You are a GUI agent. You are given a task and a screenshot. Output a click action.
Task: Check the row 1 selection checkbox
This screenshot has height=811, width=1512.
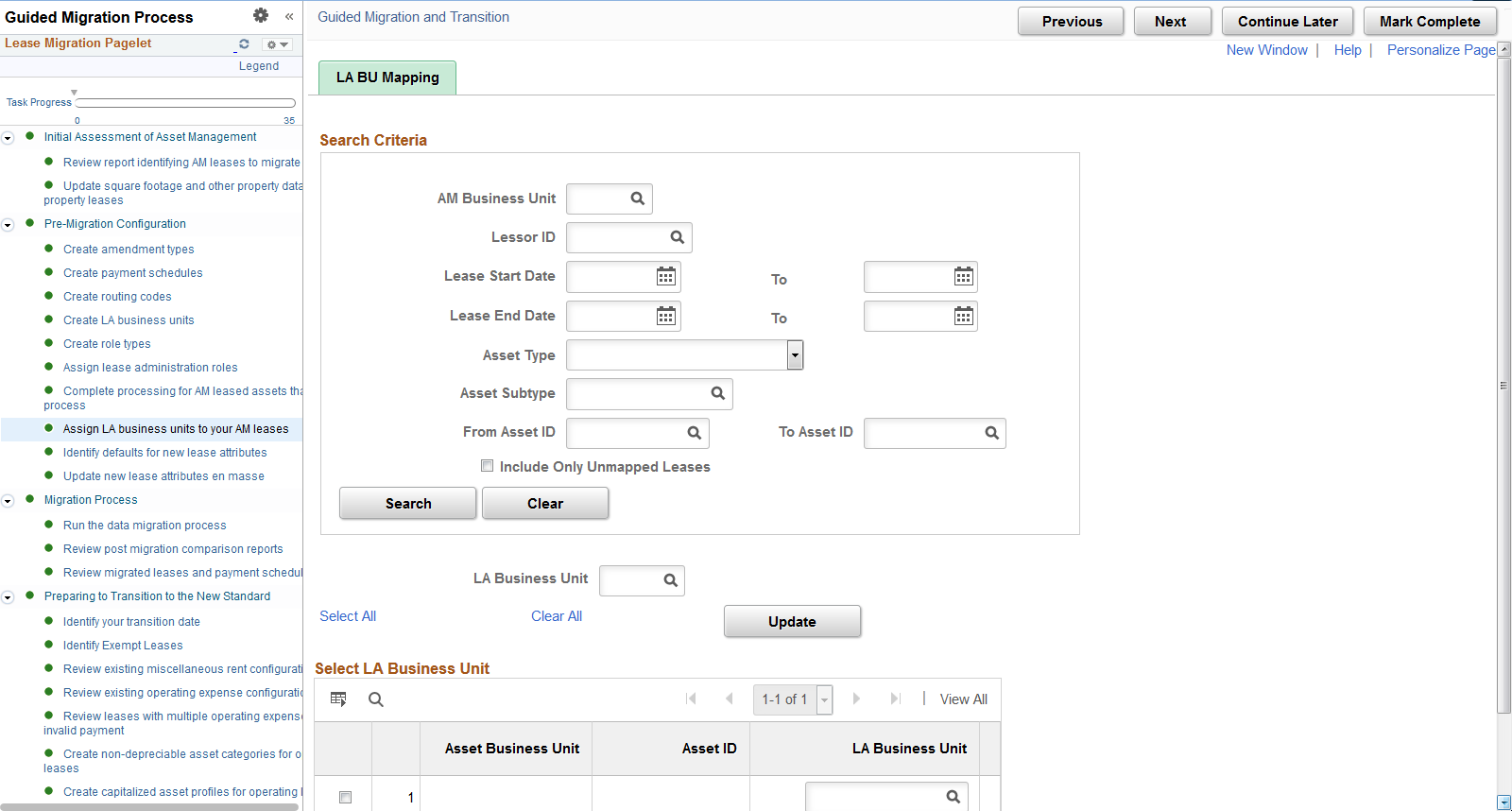[346, 798]
